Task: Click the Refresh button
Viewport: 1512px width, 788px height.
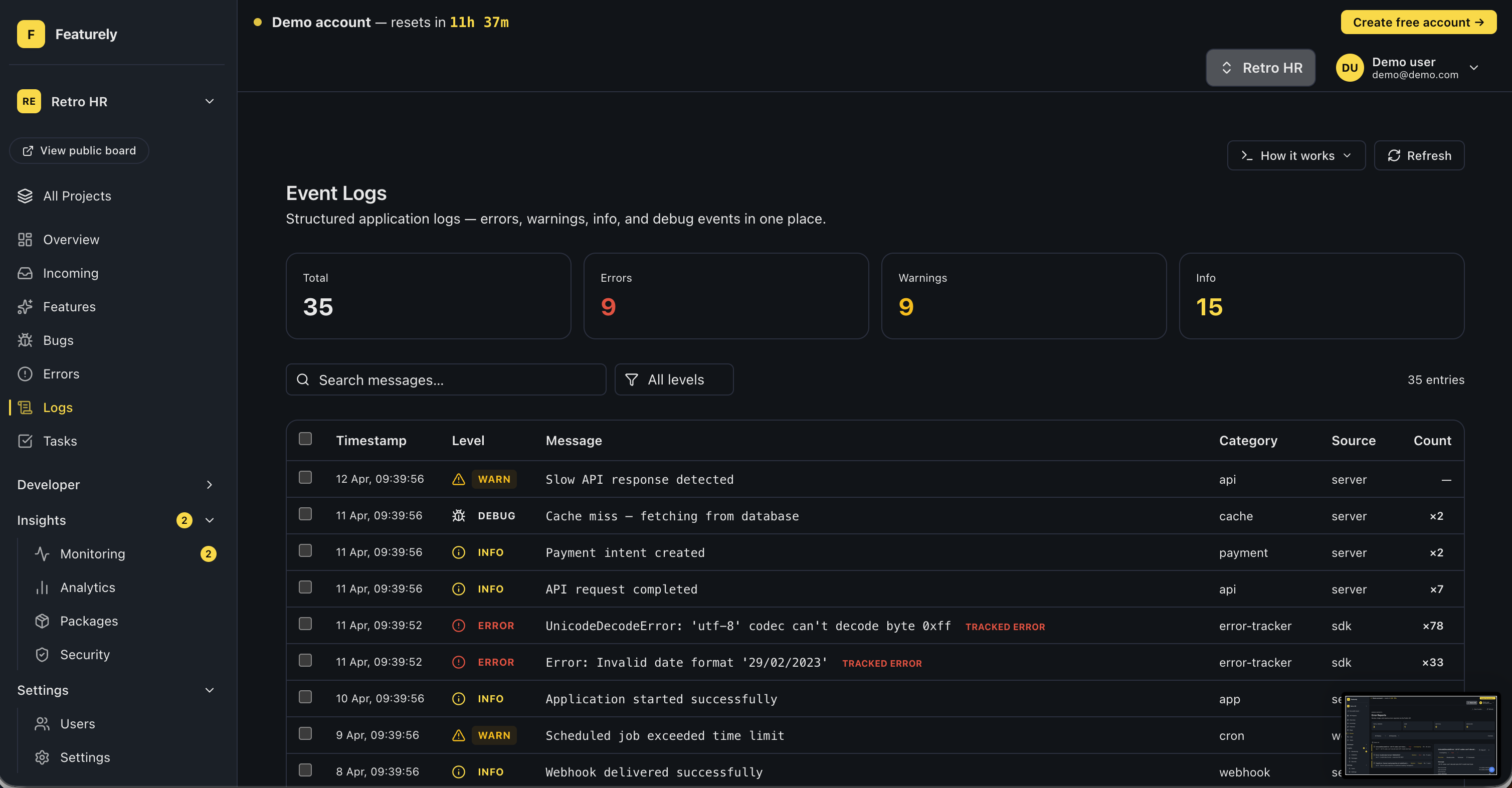Action: pyautogui.click(x=1419, y=155)
